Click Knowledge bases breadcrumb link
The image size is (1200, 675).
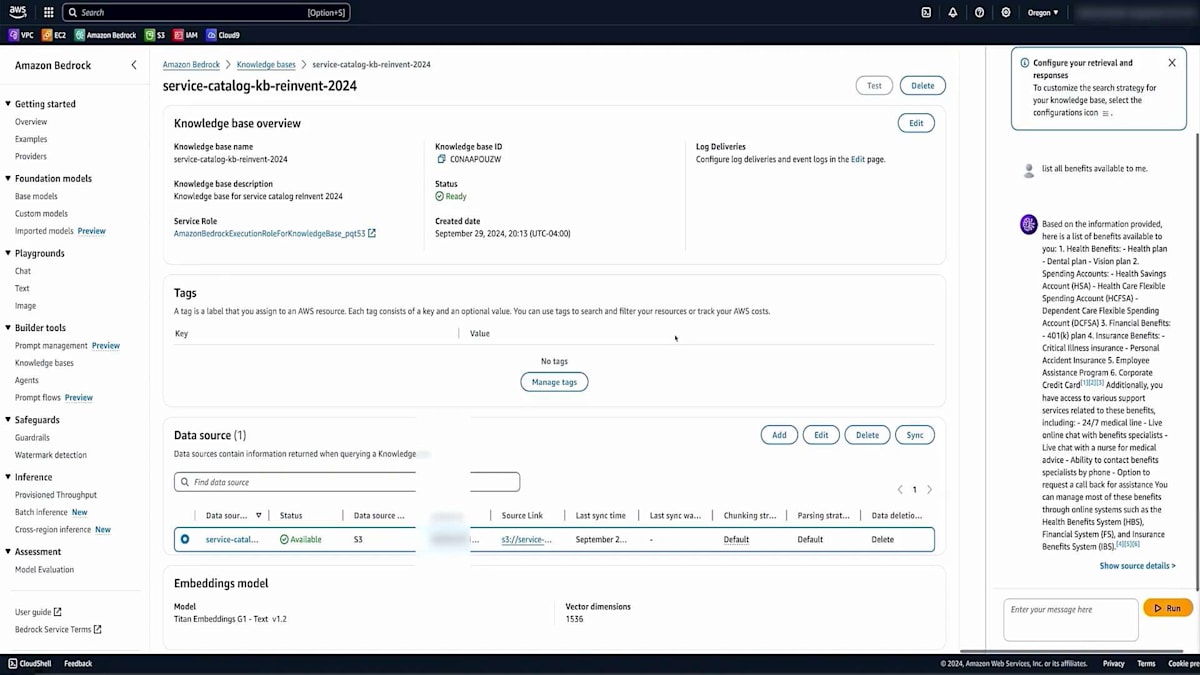266,64
